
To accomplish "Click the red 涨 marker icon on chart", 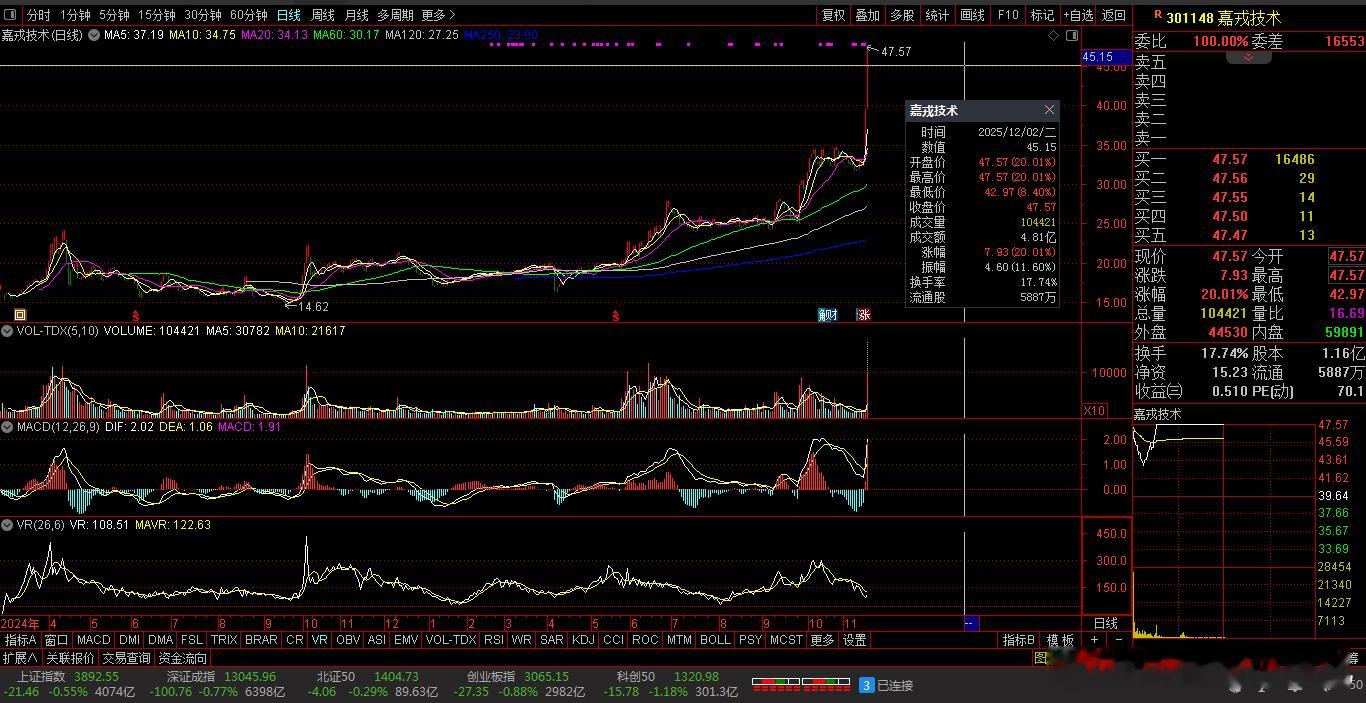I will click(x=863, y=315).
